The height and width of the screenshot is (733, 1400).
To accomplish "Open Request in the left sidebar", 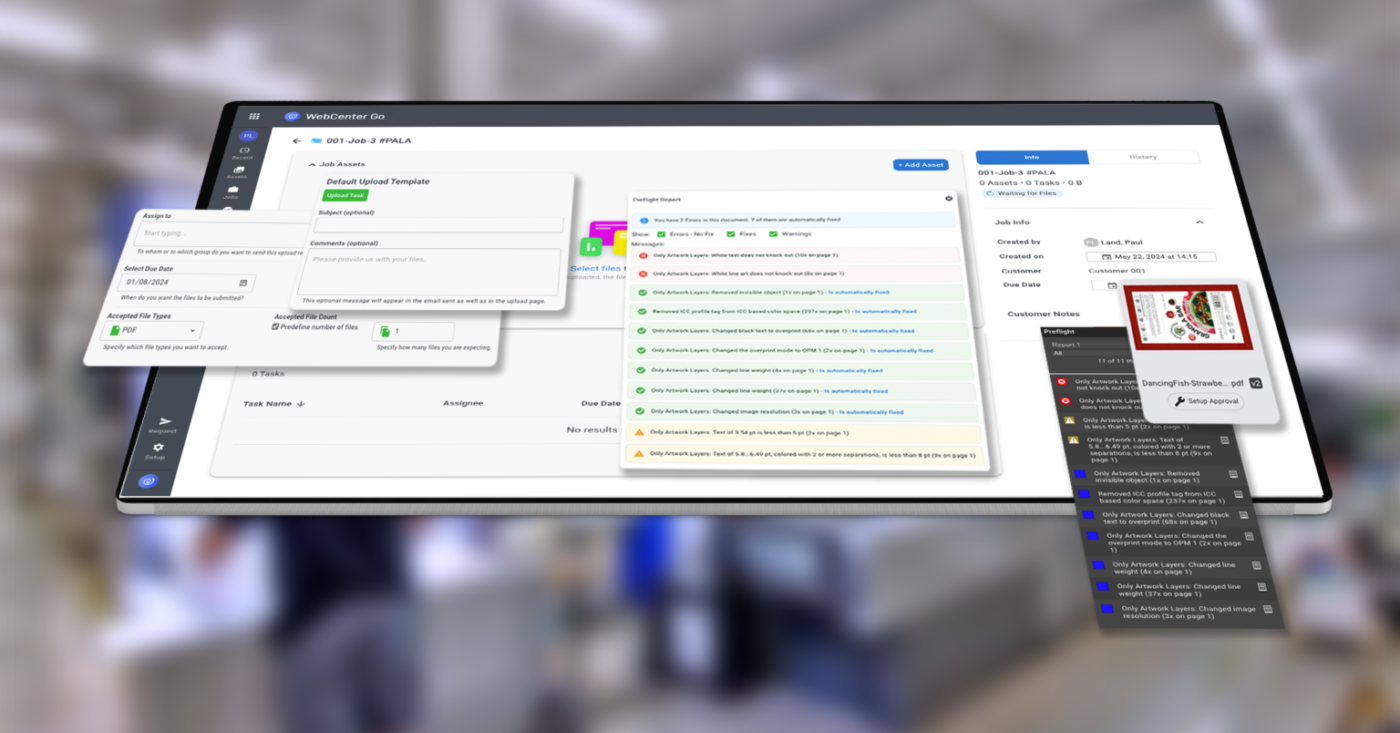I will tap(165, 424).
